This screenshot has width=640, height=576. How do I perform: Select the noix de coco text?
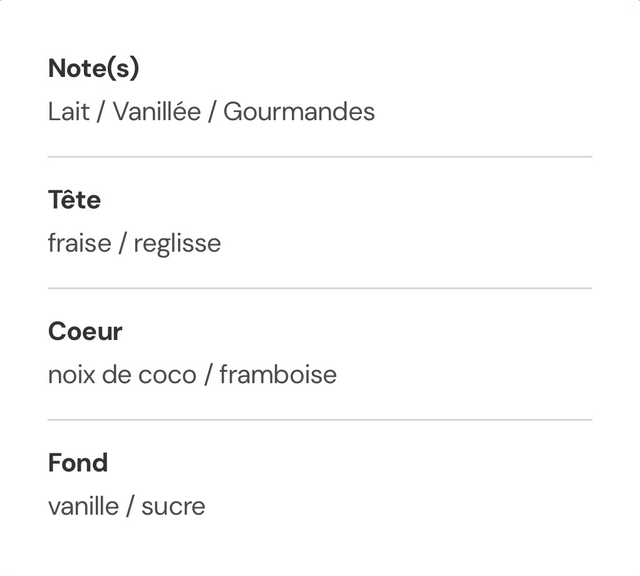[x=122, y=375]
